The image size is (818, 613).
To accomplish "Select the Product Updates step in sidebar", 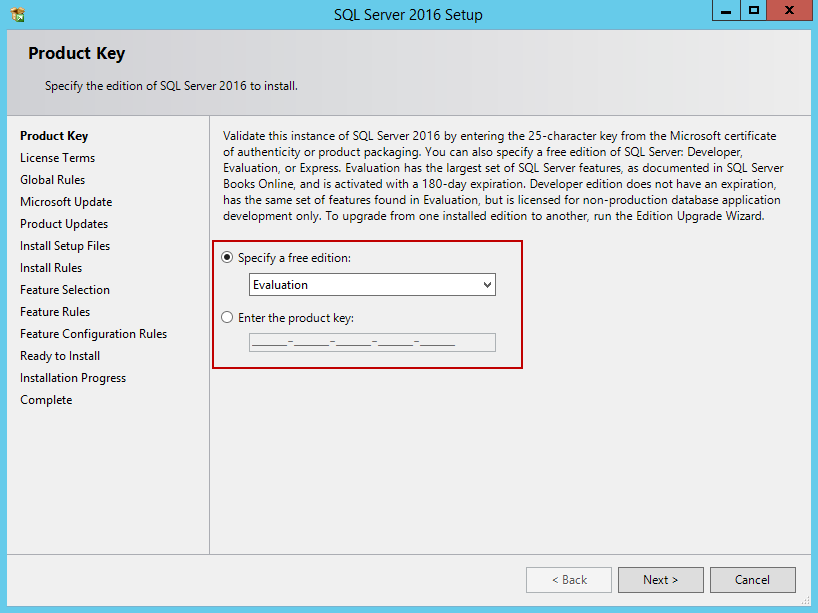I will point(64,224).
